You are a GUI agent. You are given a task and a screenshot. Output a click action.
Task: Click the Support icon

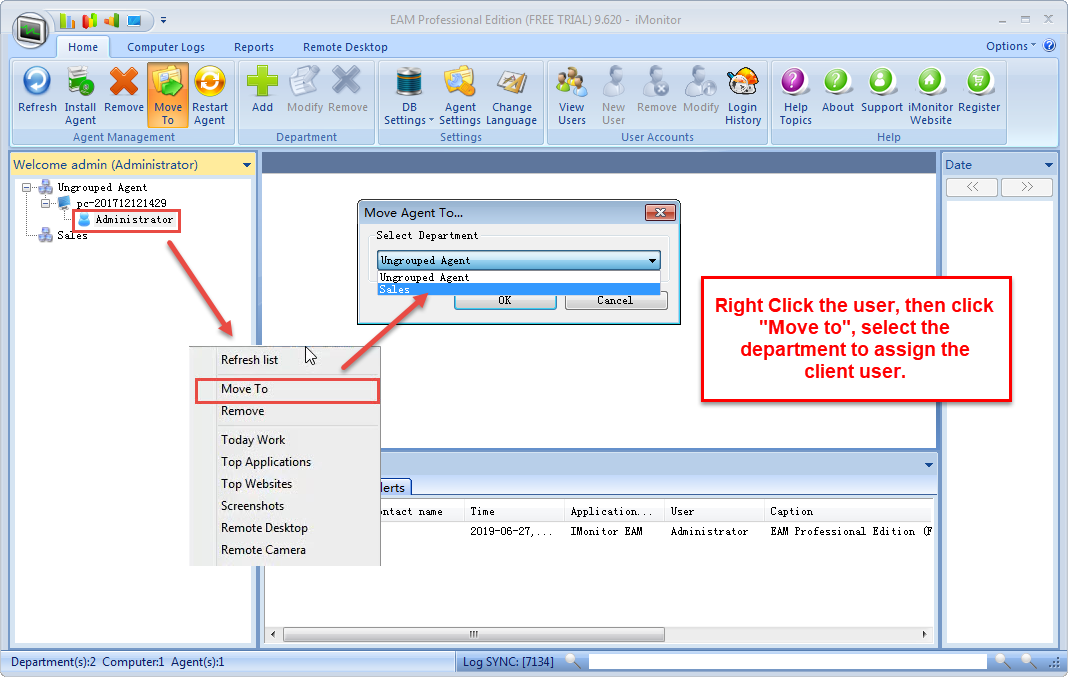click(881, 81)
